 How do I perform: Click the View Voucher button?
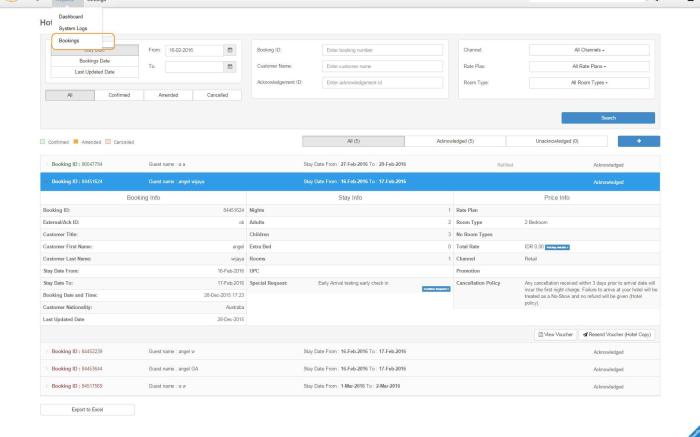point(556,334)
